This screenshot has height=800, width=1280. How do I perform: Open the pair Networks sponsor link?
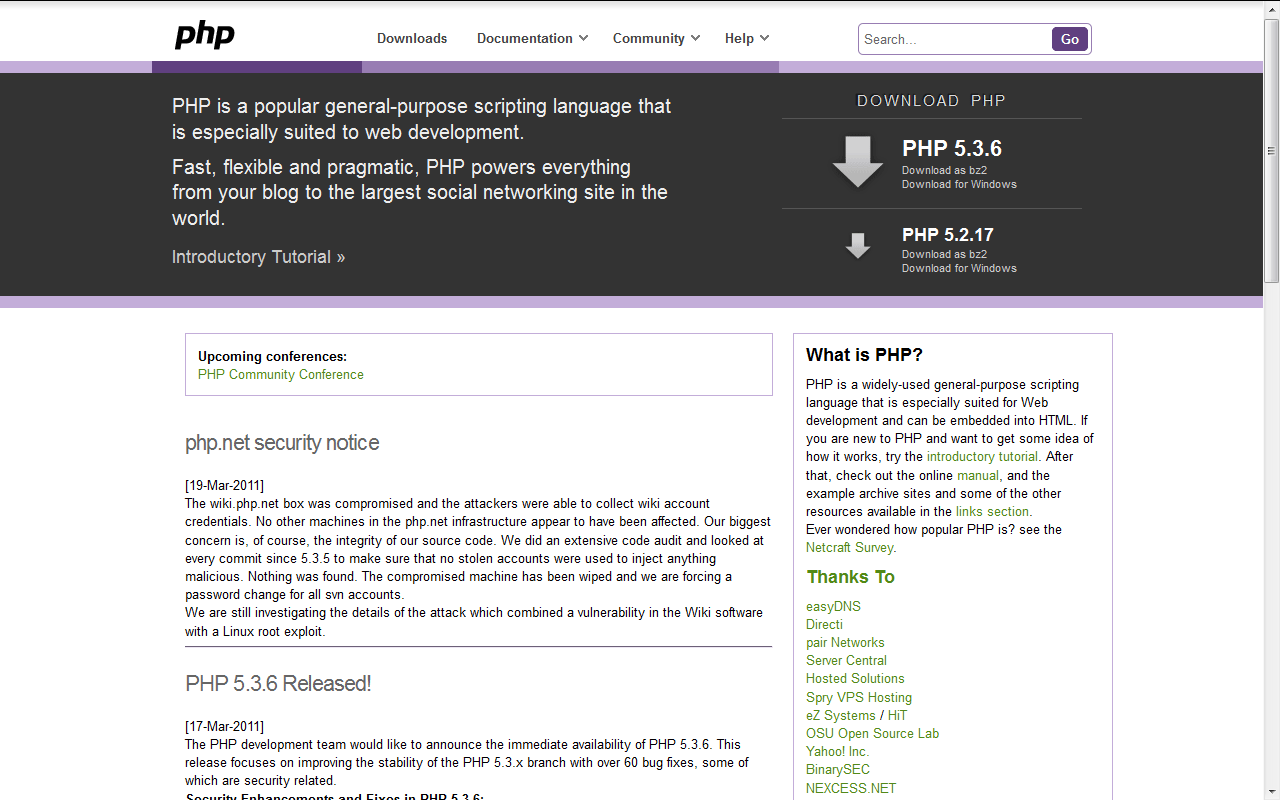tap(845, 642)
